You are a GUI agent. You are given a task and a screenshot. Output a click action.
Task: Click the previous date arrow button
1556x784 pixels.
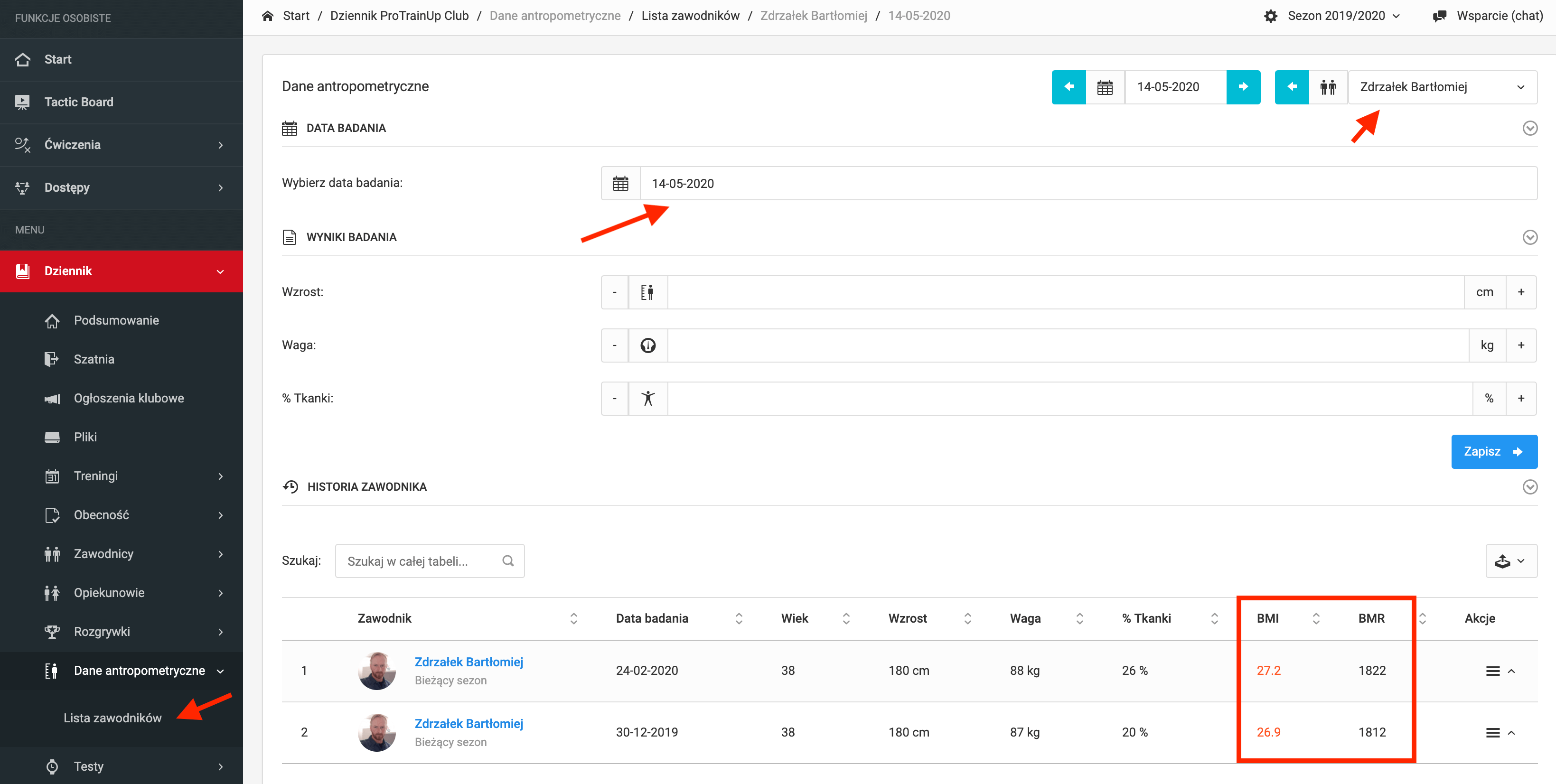pyautogui.click(x=1068, y=87)
